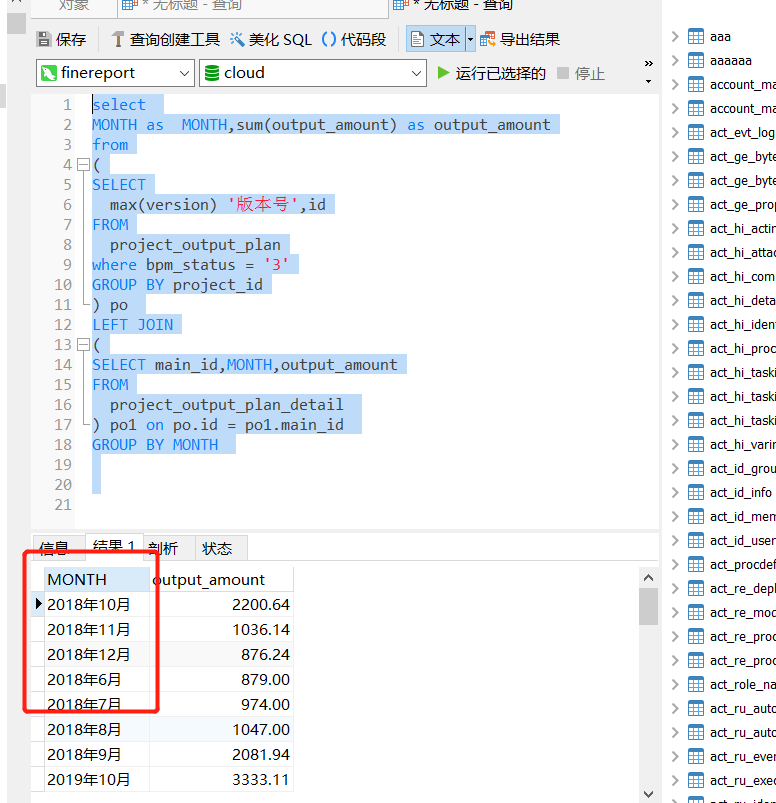Click the act_evt_log table icon
Image resolution: width=776 pixels, height=803 pixels.
point(696,133)
